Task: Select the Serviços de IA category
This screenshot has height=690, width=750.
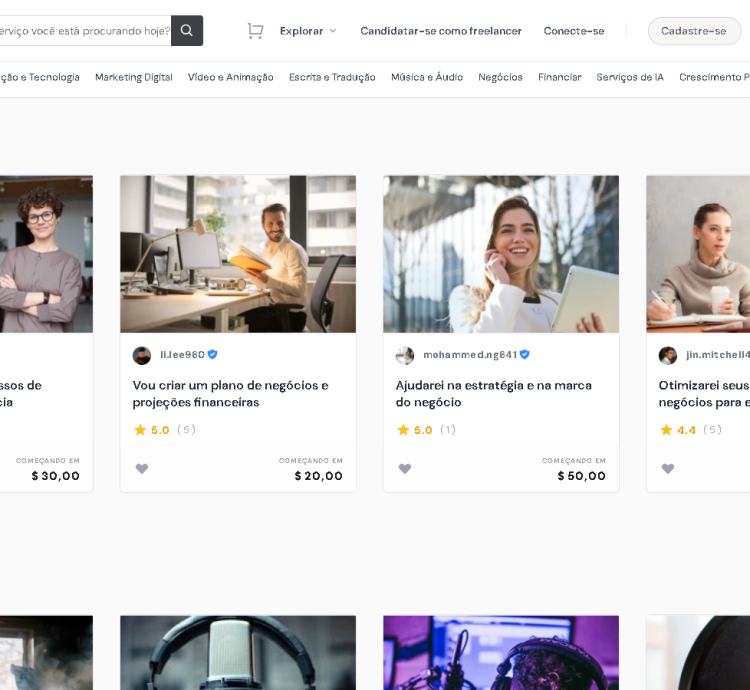Action: 630,77
